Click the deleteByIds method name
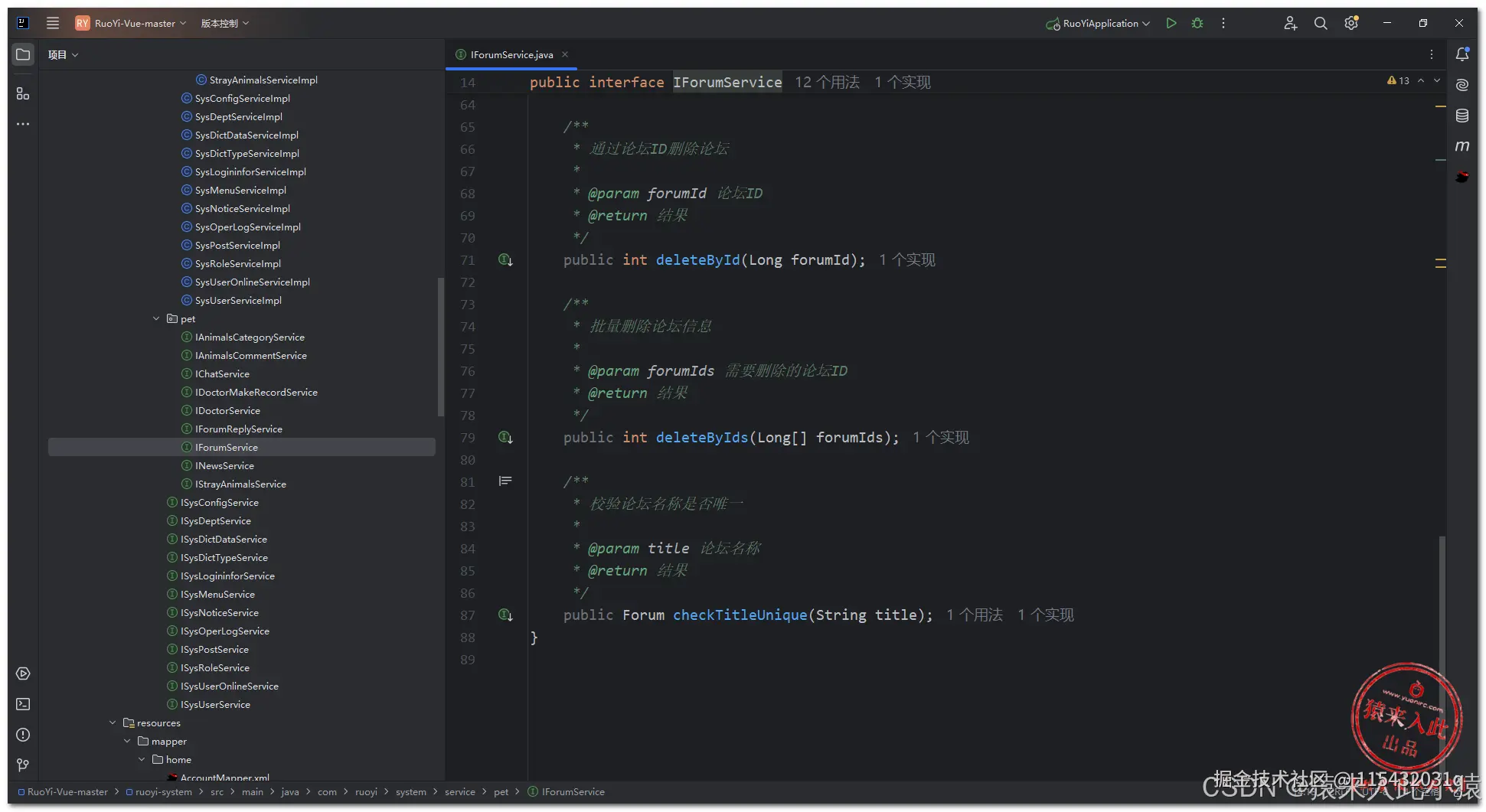 (x=701, y=438)
